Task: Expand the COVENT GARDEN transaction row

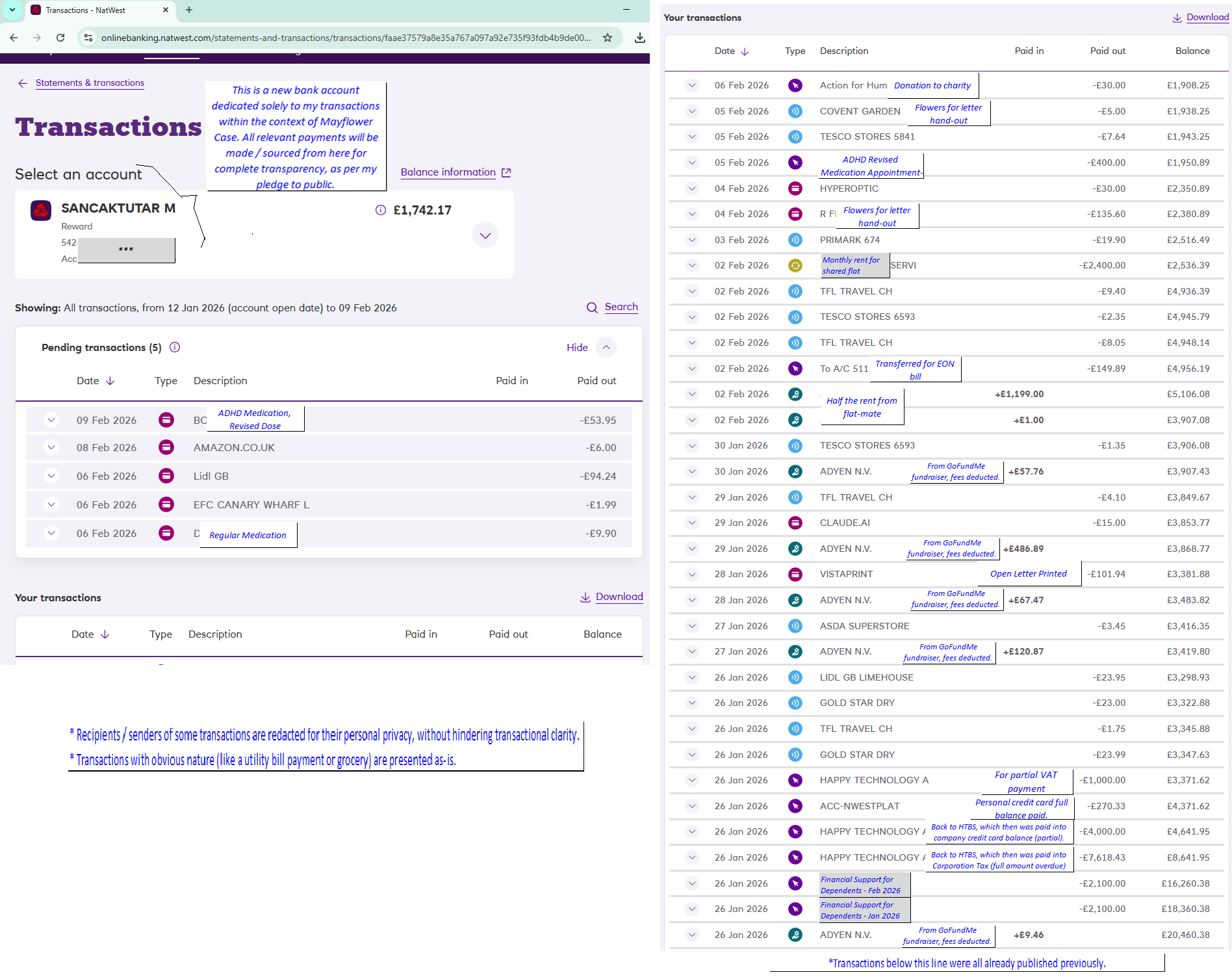Action: coord(692,111)
